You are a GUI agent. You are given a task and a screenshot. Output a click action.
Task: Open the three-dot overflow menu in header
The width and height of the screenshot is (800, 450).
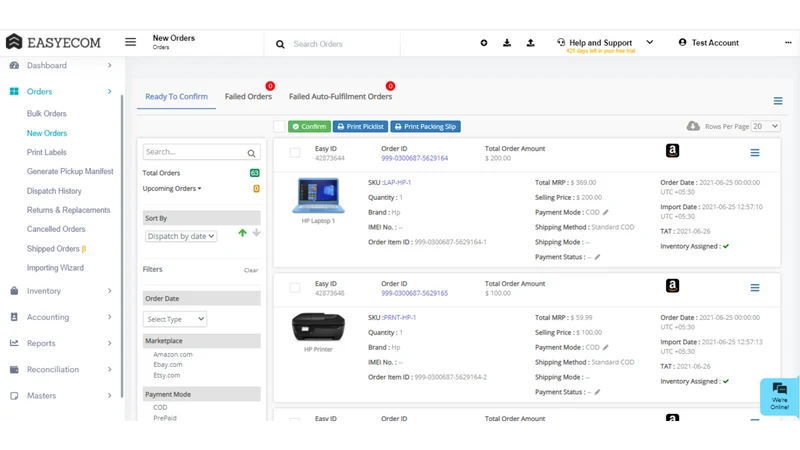click(788, 43)
